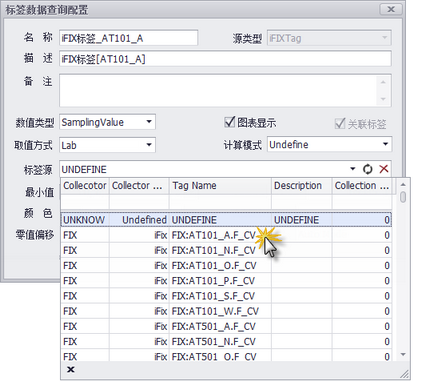Click the dropdown list scroll down arrow
Screen dimensions: 430x382
coord(403,354)
